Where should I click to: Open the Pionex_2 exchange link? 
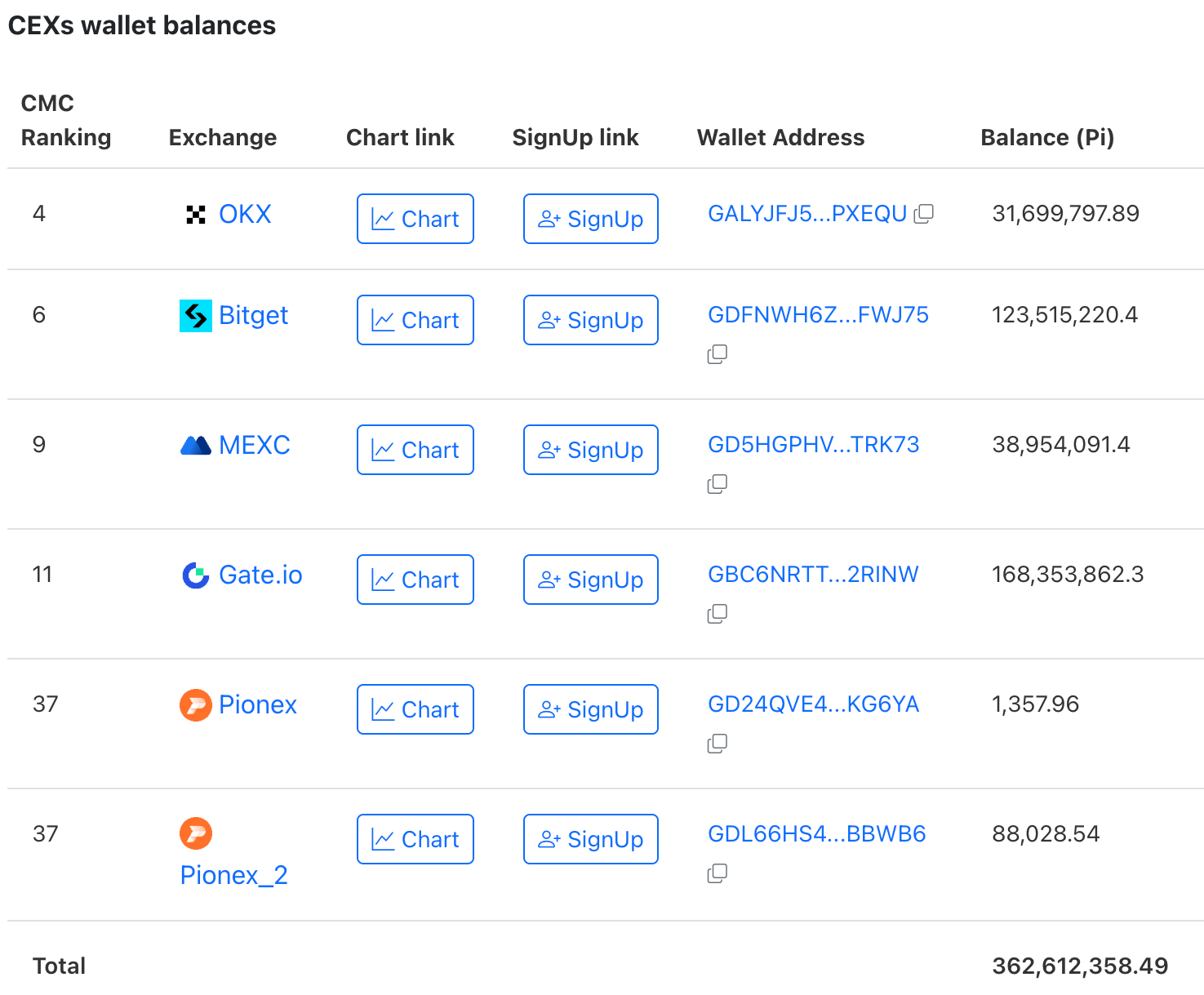click(233, 875)
